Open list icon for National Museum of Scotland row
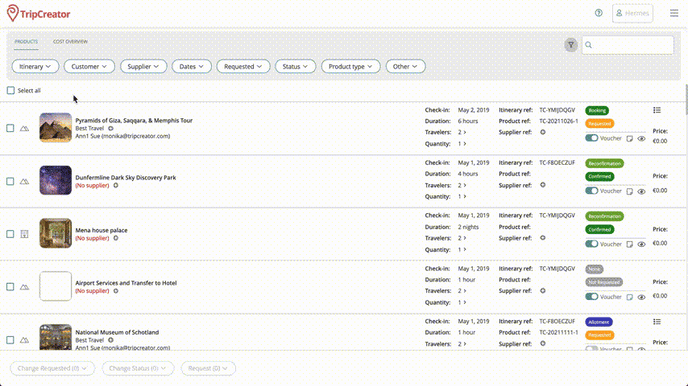The height and width of the screenshot is (386, 688). click(657, 322)
